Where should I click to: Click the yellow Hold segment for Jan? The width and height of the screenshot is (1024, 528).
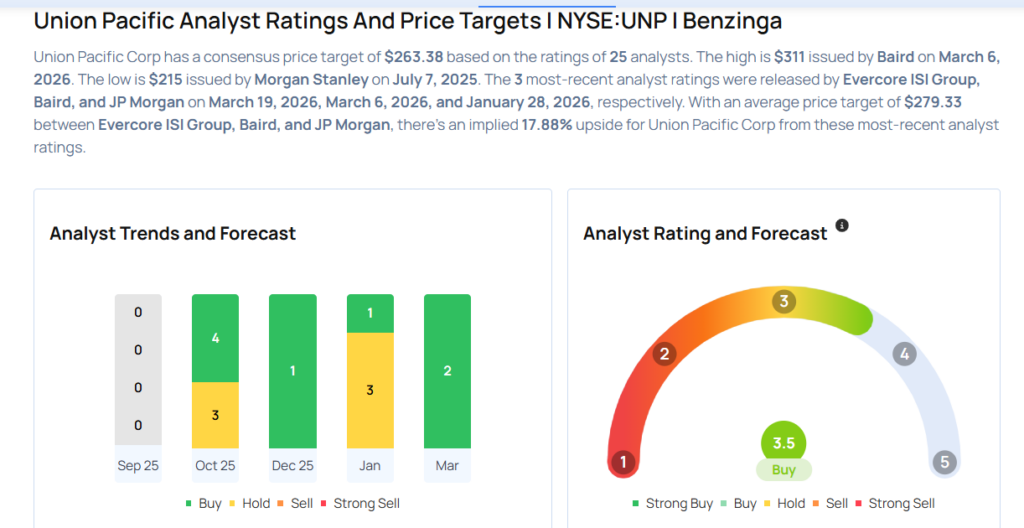[370, 390]
